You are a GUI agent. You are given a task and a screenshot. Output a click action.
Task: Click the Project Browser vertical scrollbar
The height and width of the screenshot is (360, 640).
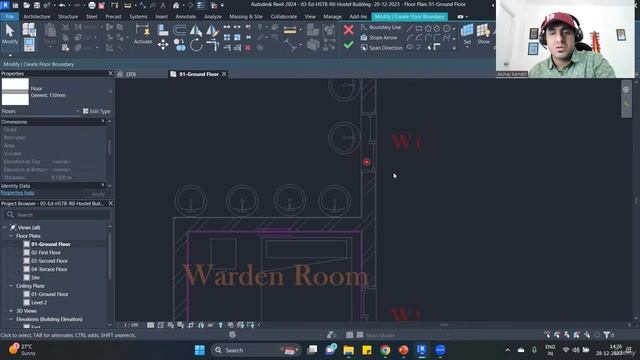(110, 255)
